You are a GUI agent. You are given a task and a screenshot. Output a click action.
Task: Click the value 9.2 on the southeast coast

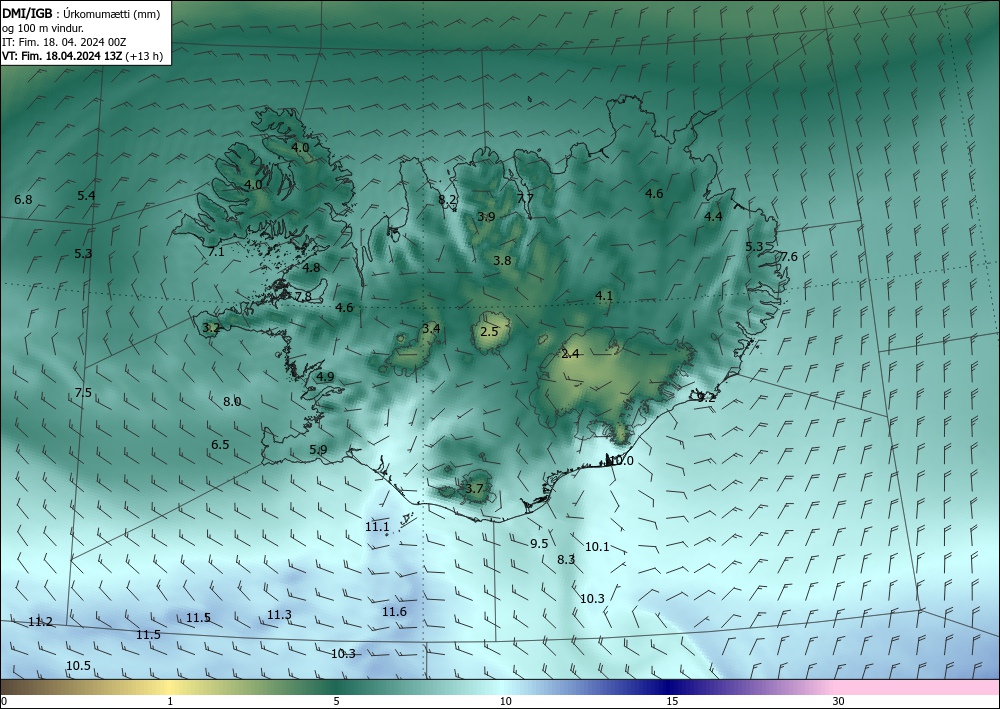707,397
